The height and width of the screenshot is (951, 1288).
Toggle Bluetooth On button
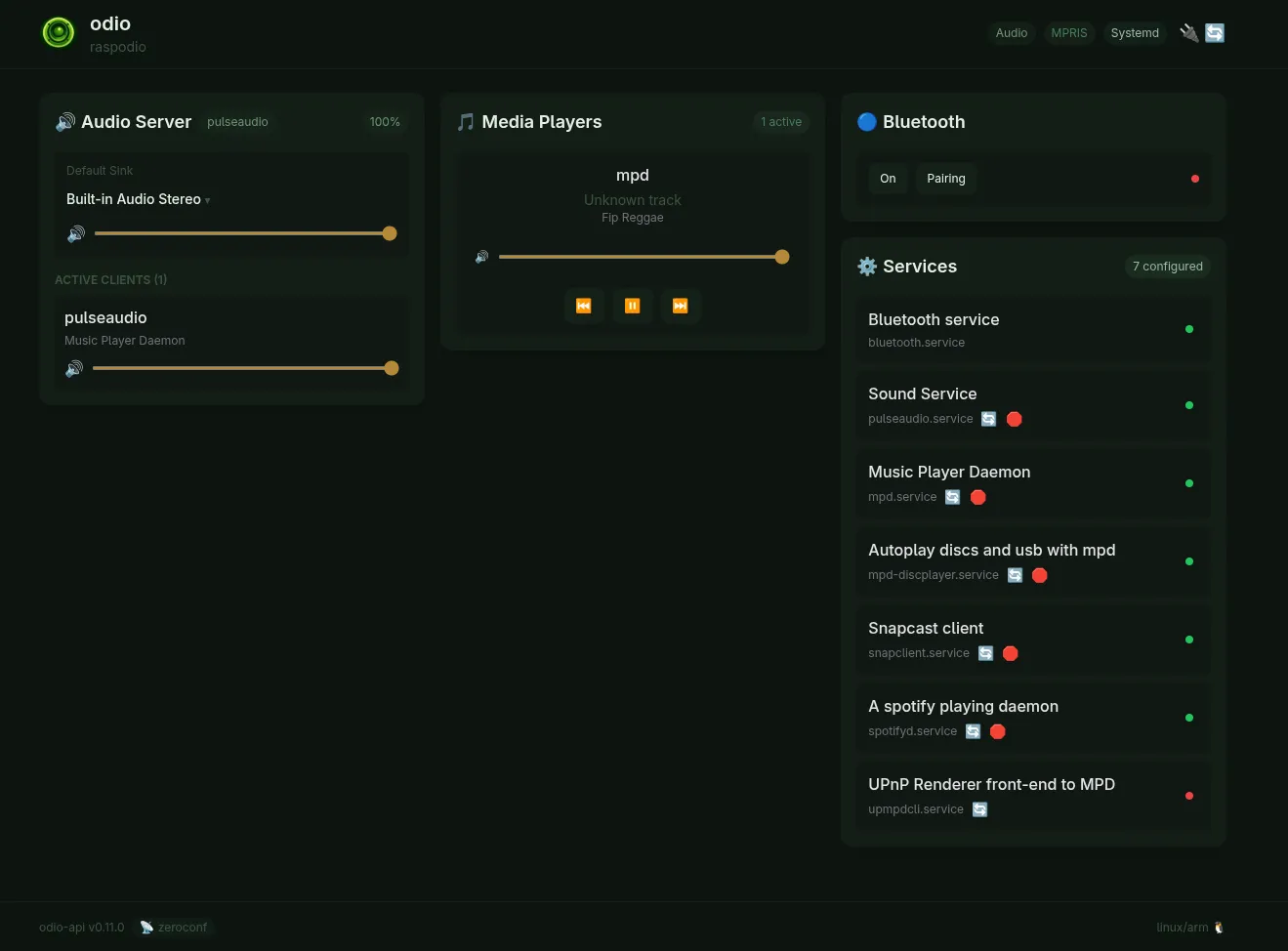[888, 179]
